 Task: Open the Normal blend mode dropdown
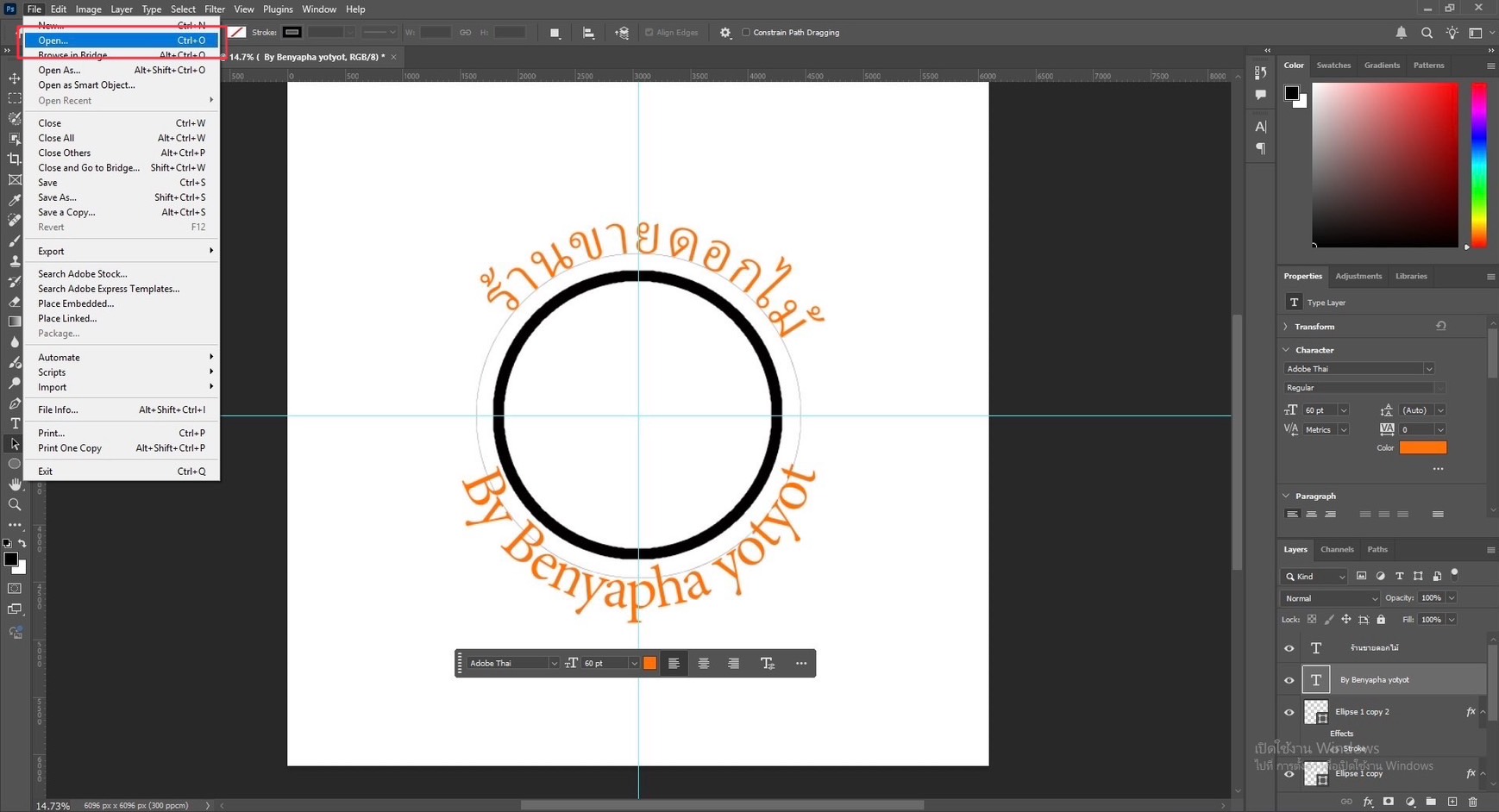tap(1330, 598)
